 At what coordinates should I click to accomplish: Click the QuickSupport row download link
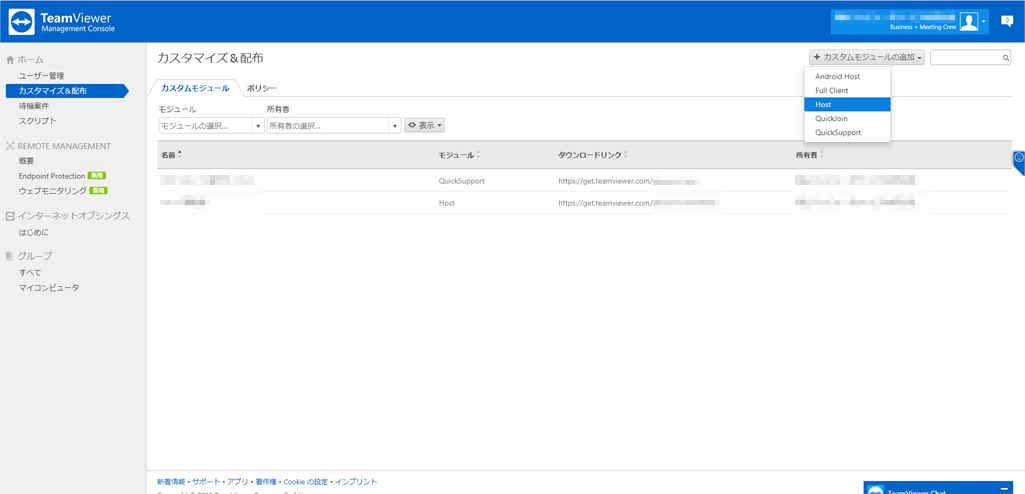tap(629, 180)
